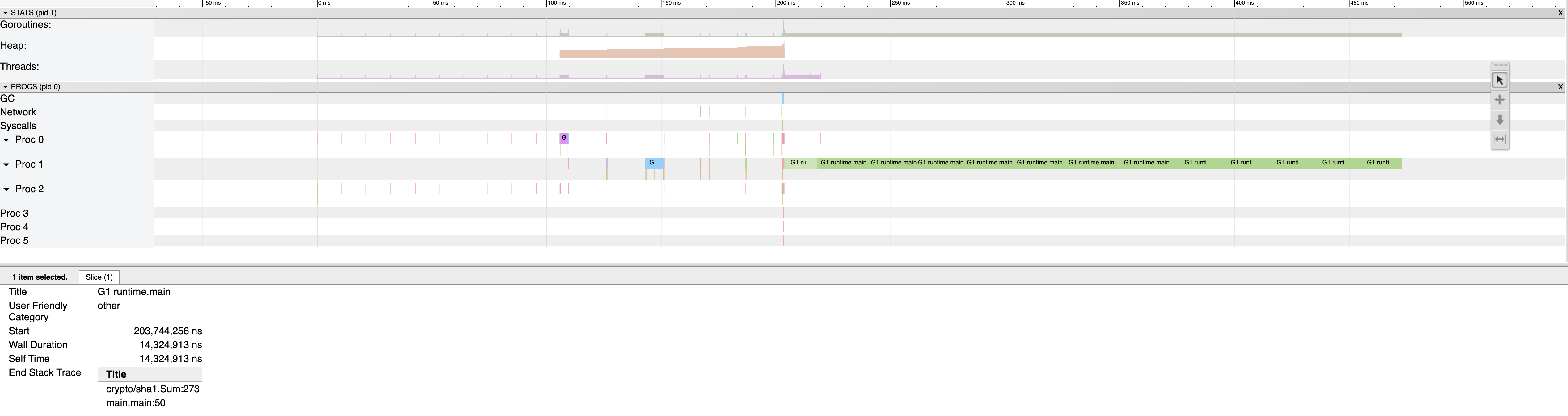1568x416 pixels.
Task: Click the first green G1 ru... slice
Action: click(x=800, y=163)
